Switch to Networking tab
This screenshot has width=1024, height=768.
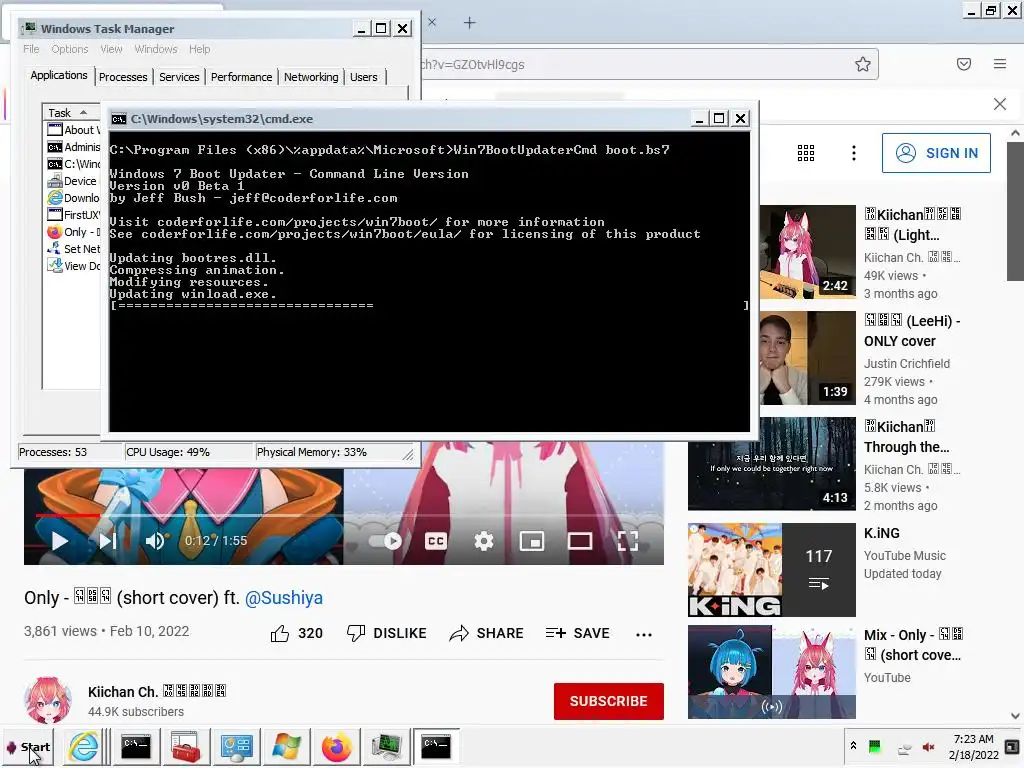click(x=311, y=77)
